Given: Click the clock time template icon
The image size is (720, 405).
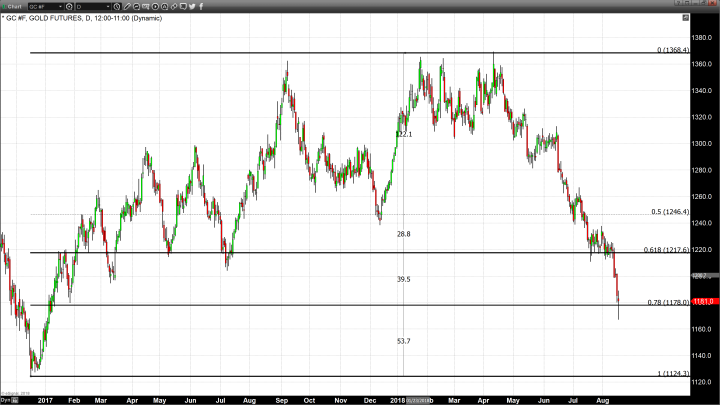Looking at the screenshot, I should [117, 6].
